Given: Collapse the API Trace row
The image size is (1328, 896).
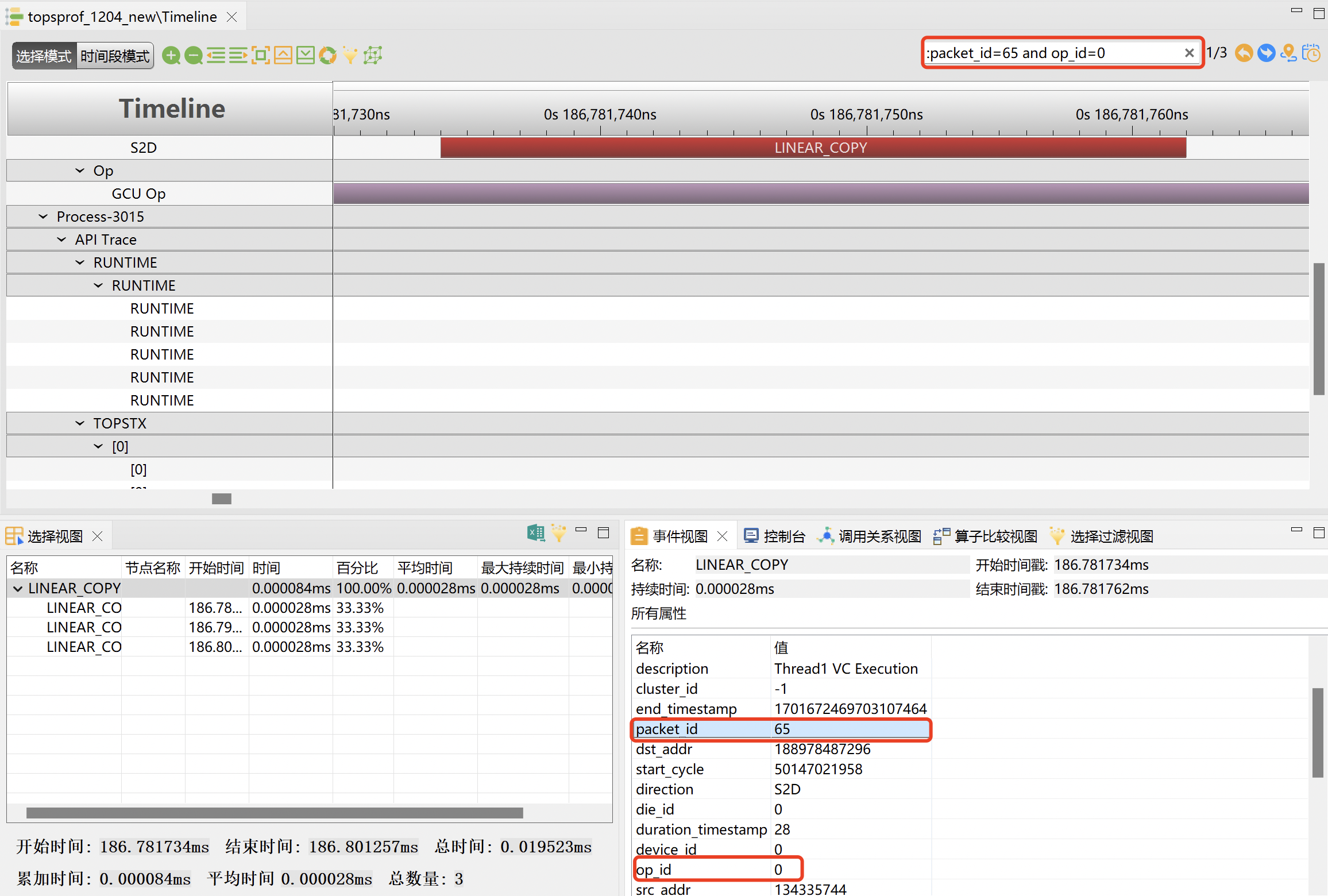Looking at the screenshot, I should [x=61, y=240].
